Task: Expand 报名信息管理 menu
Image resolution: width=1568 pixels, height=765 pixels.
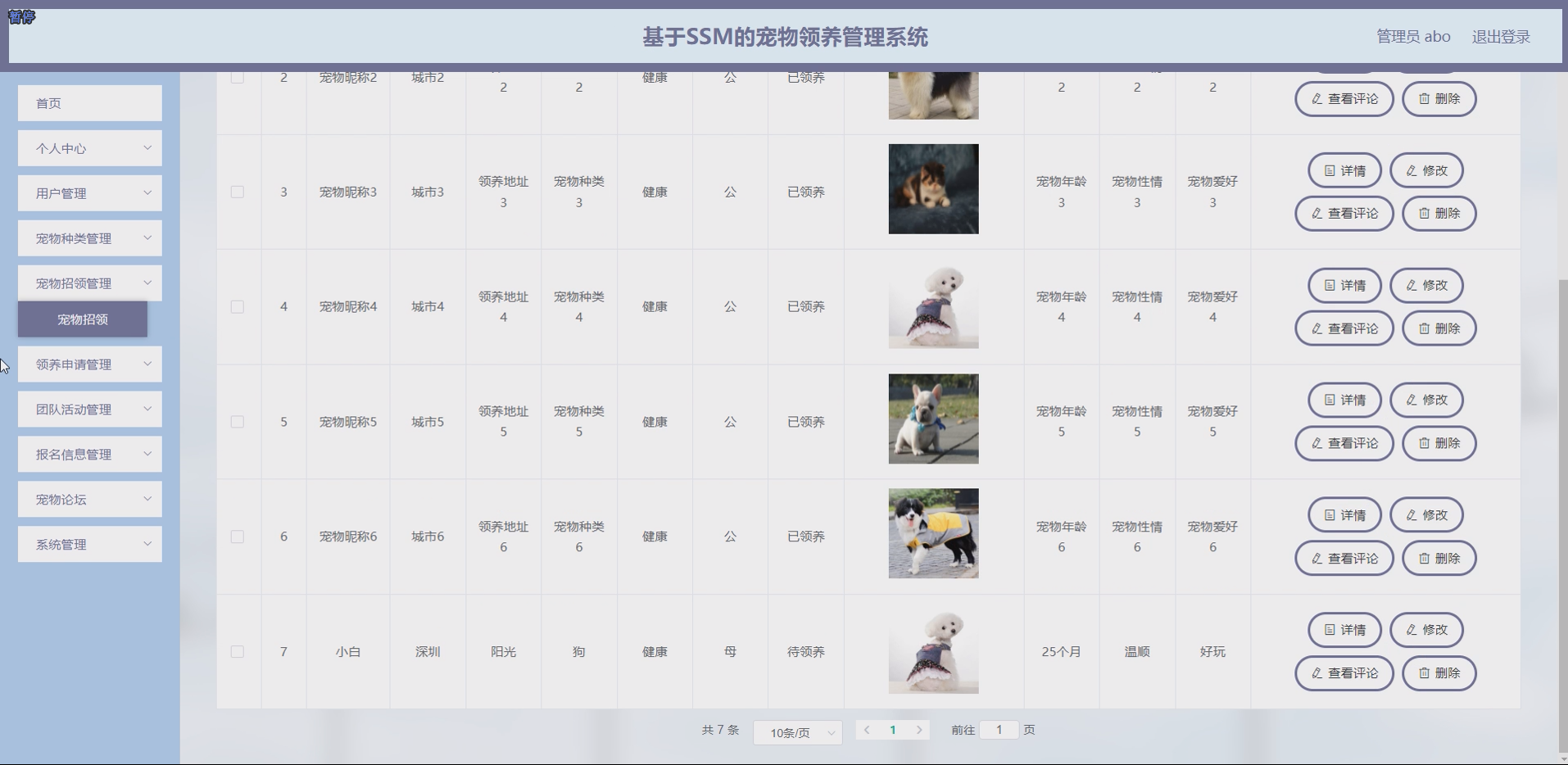Action: pyautogui.click(x=90, y=455)
